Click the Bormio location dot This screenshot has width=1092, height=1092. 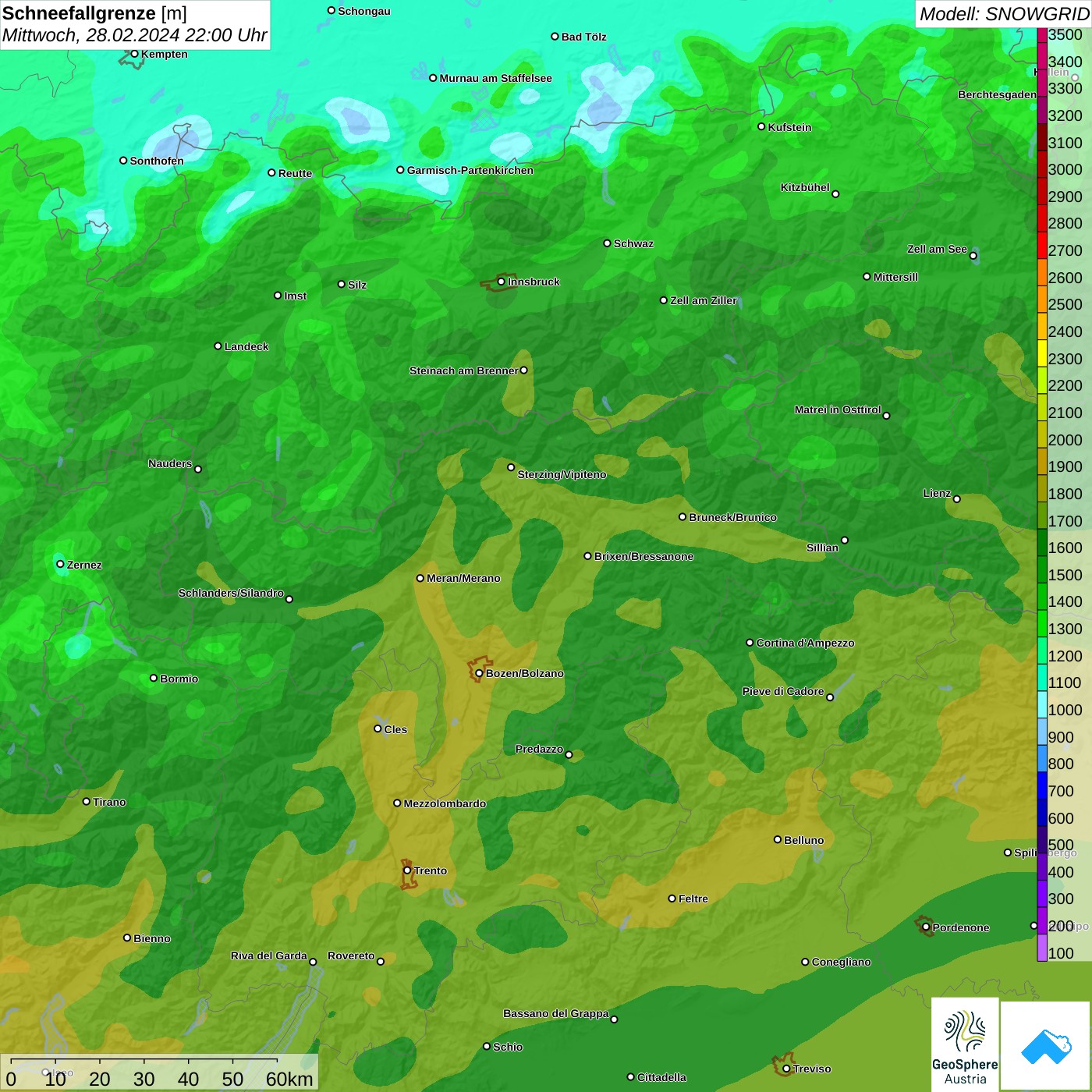[154, 678]
